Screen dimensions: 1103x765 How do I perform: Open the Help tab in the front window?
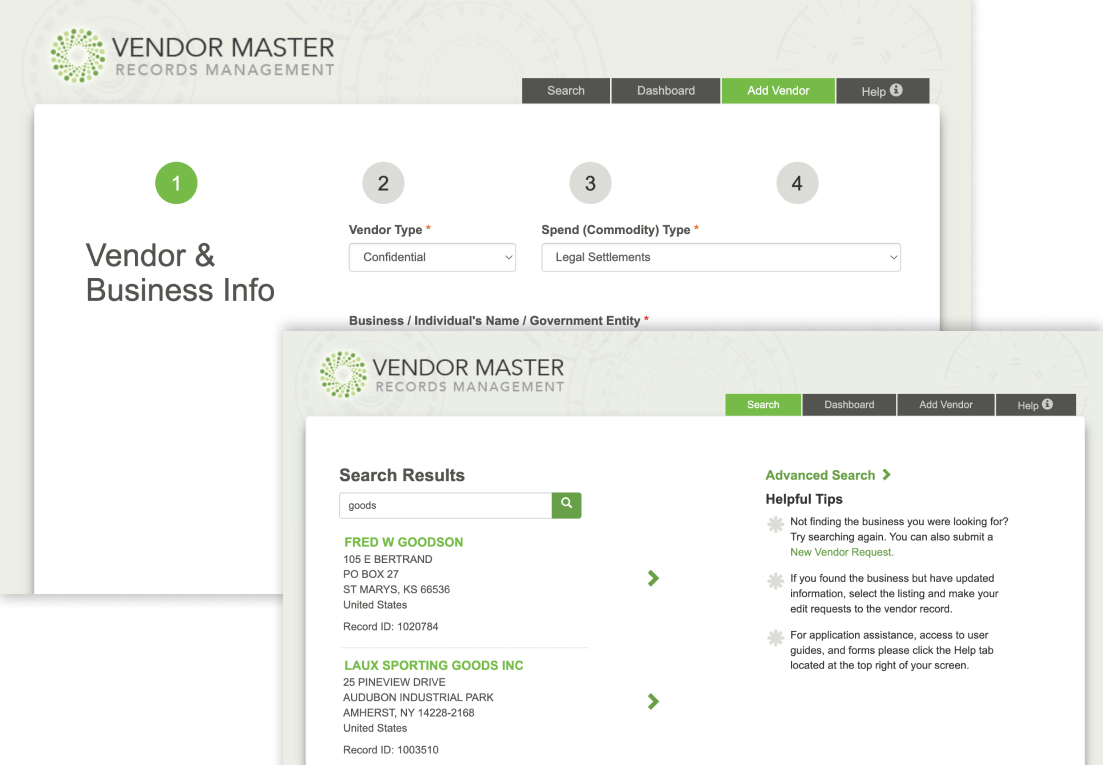(1035, 405)
